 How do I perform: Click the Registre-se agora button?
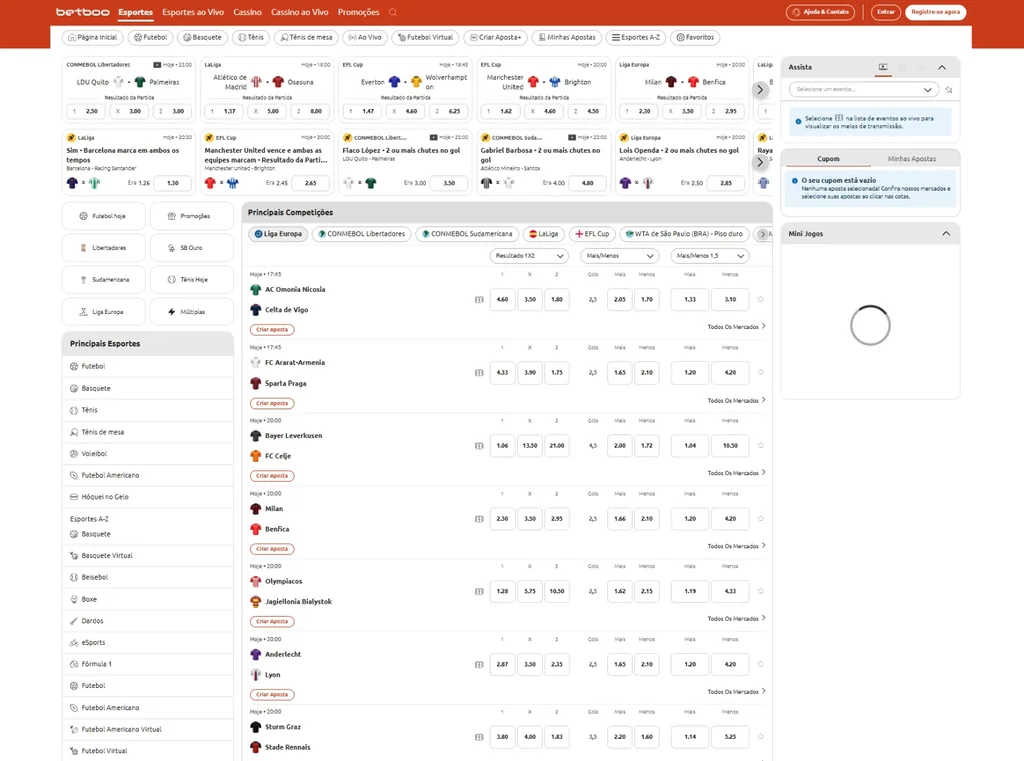point(935,12)
